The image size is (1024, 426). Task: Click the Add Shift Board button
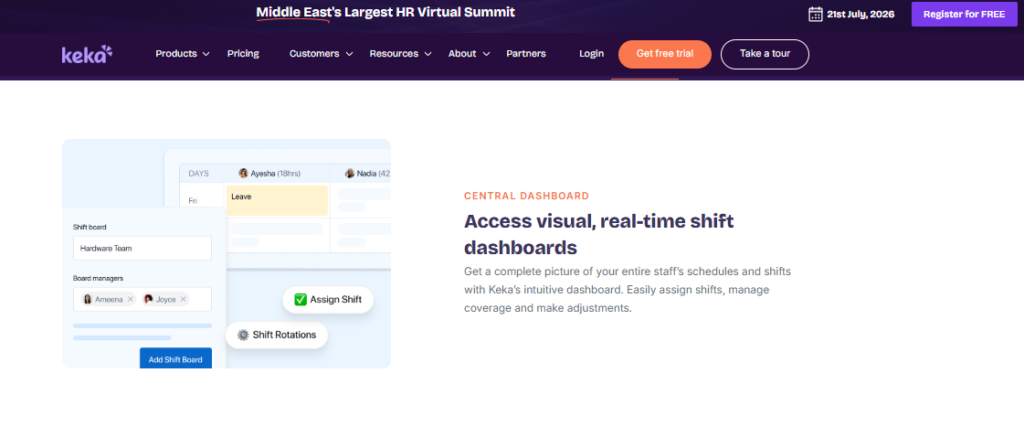pyautogui.click(x=176, y=359)
